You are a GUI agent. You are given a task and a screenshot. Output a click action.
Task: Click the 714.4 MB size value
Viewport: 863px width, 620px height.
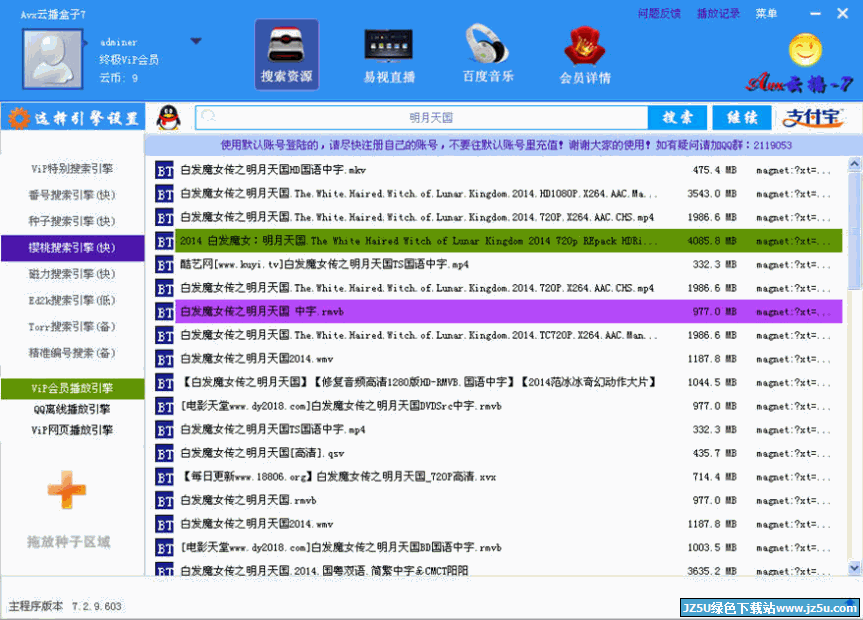coord(714,477)
